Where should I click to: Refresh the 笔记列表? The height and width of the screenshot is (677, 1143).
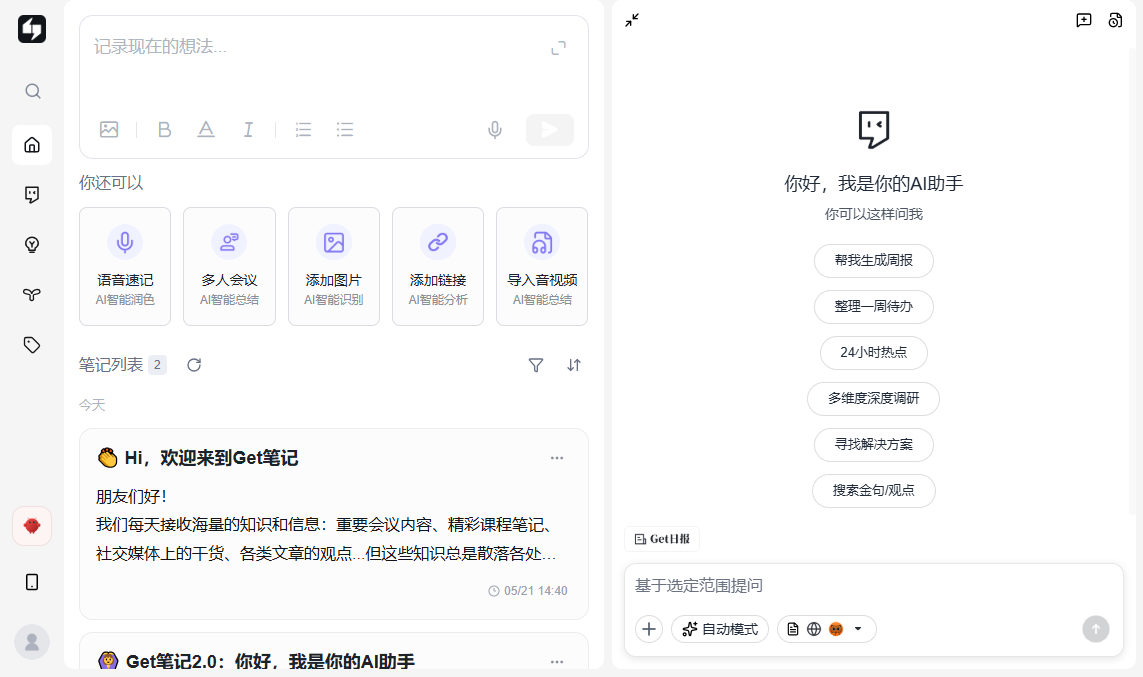point(194,365)
